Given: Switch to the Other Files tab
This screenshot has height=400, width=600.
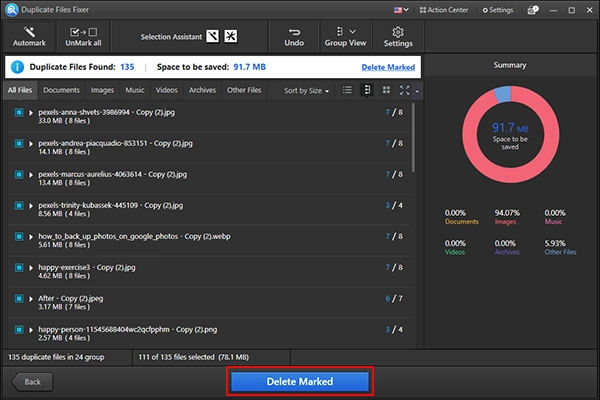Looking at the screenshot, I should tap(244, 90).
